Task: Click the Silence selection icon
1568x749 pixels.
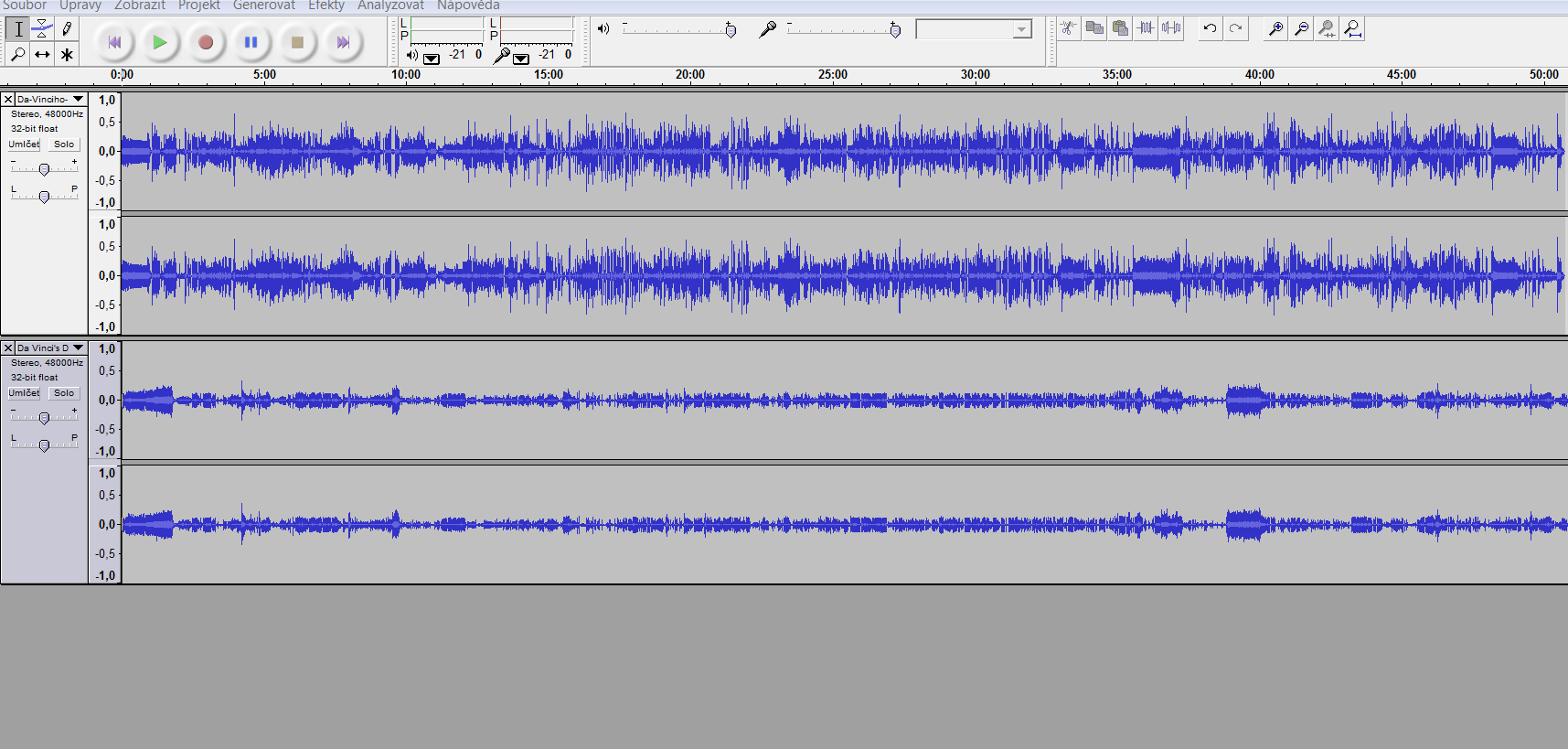Action: pyautogui.click(x=1171, y=28)
